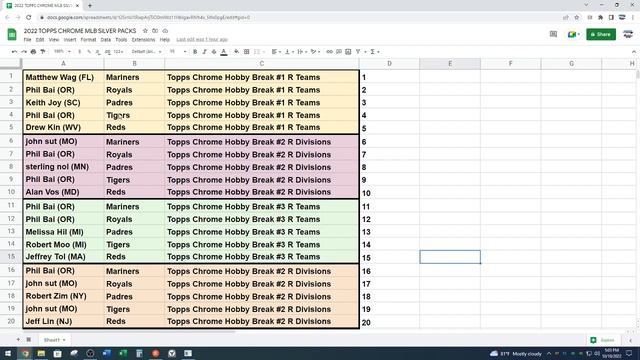Insert a comment using toolbar icon
640x360 pixels.
[x=339, y=52]
